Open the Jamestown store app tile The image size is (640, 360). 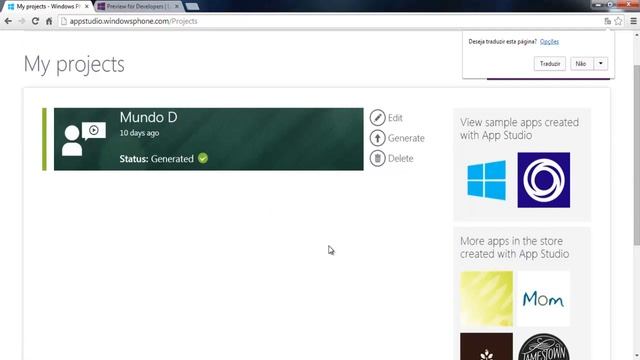tap(544, 347)
